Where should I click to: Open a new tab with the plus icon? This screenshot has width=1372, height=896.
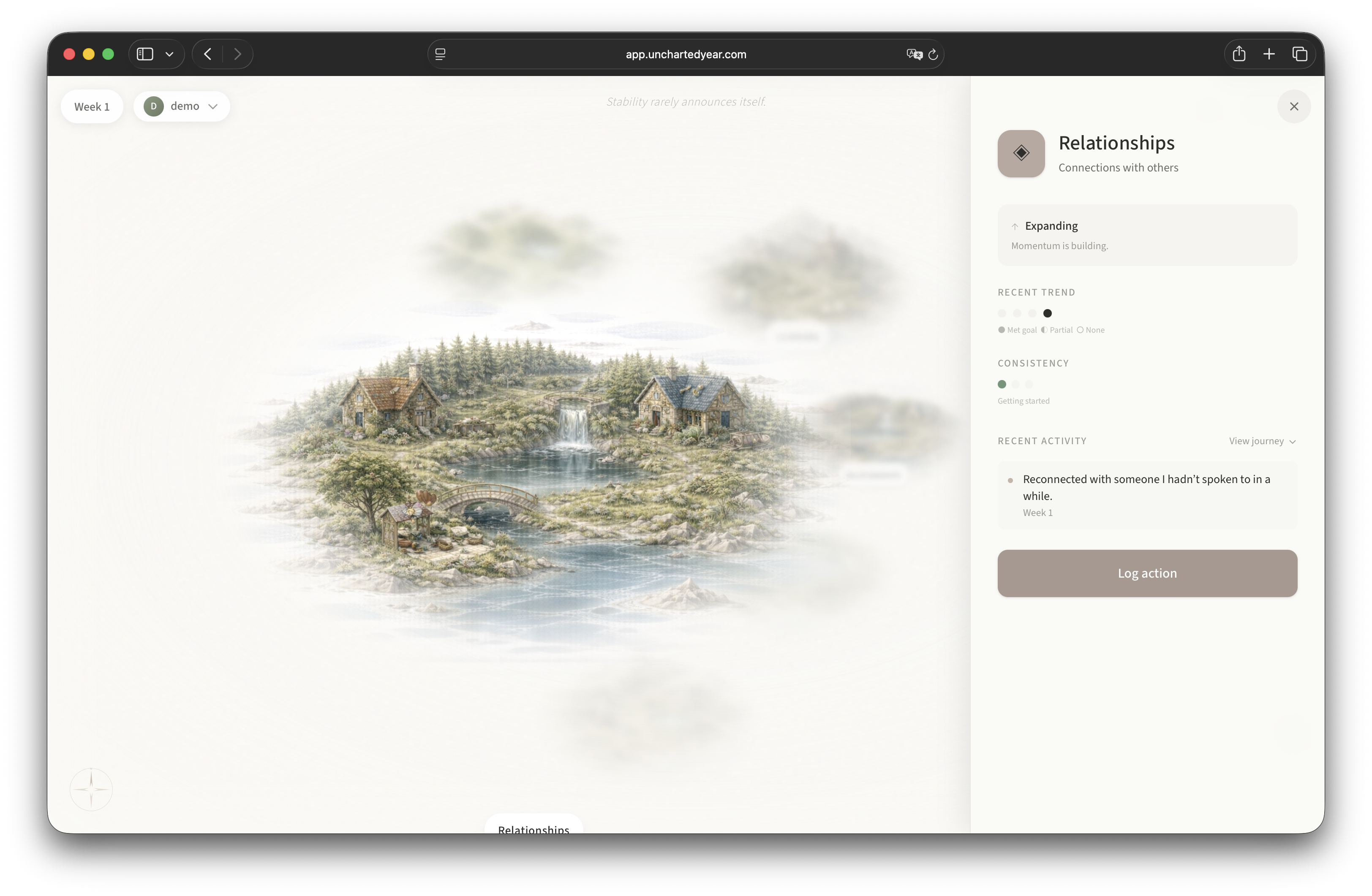pos(1269,54)
